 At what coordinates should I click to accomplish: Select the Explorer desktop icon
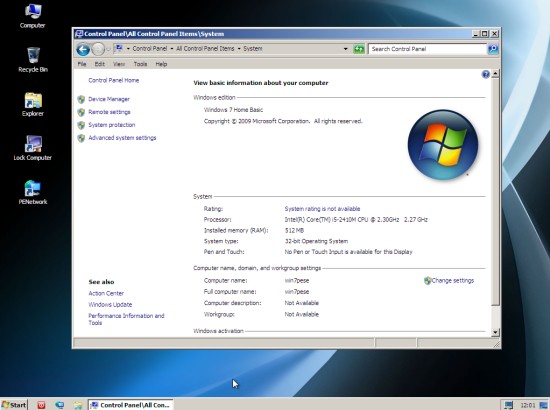(33, 104)
